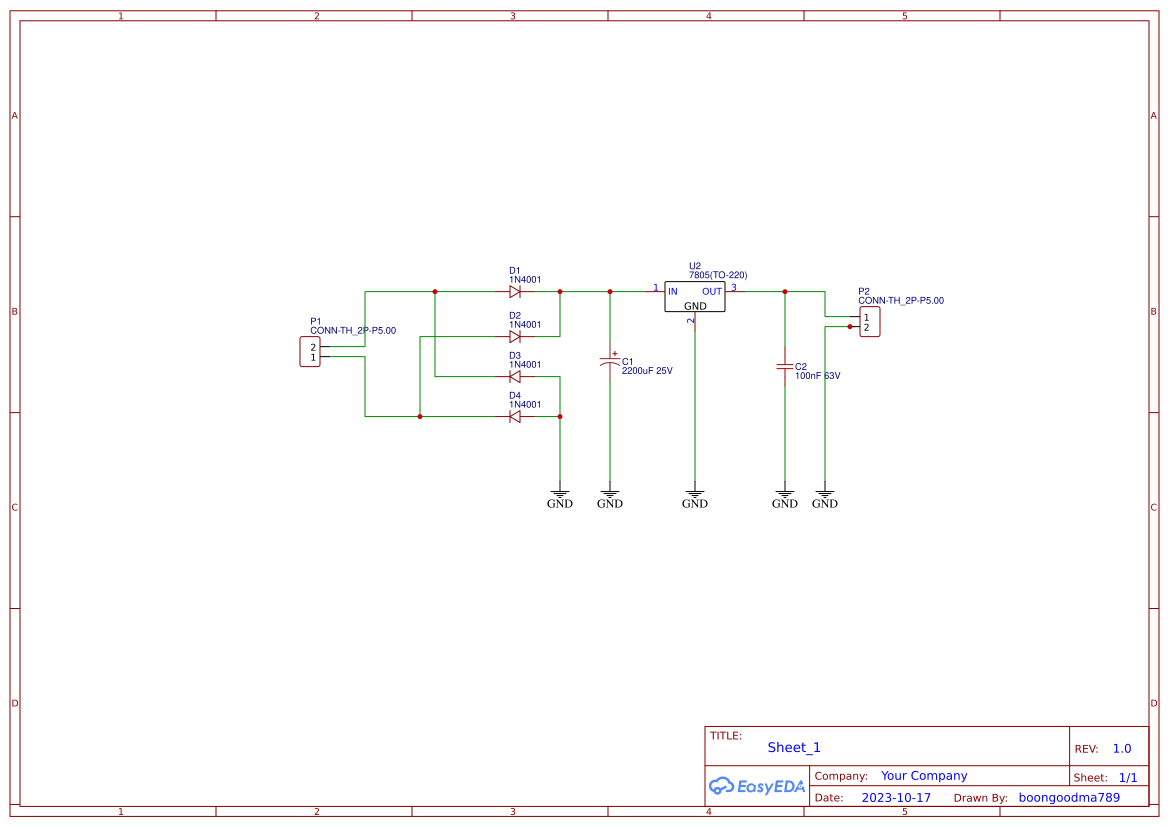The width and height of the screenshot is (1169, 827).
Task: Click the sheet number 1/1 value
Action: pos(1128,778)
